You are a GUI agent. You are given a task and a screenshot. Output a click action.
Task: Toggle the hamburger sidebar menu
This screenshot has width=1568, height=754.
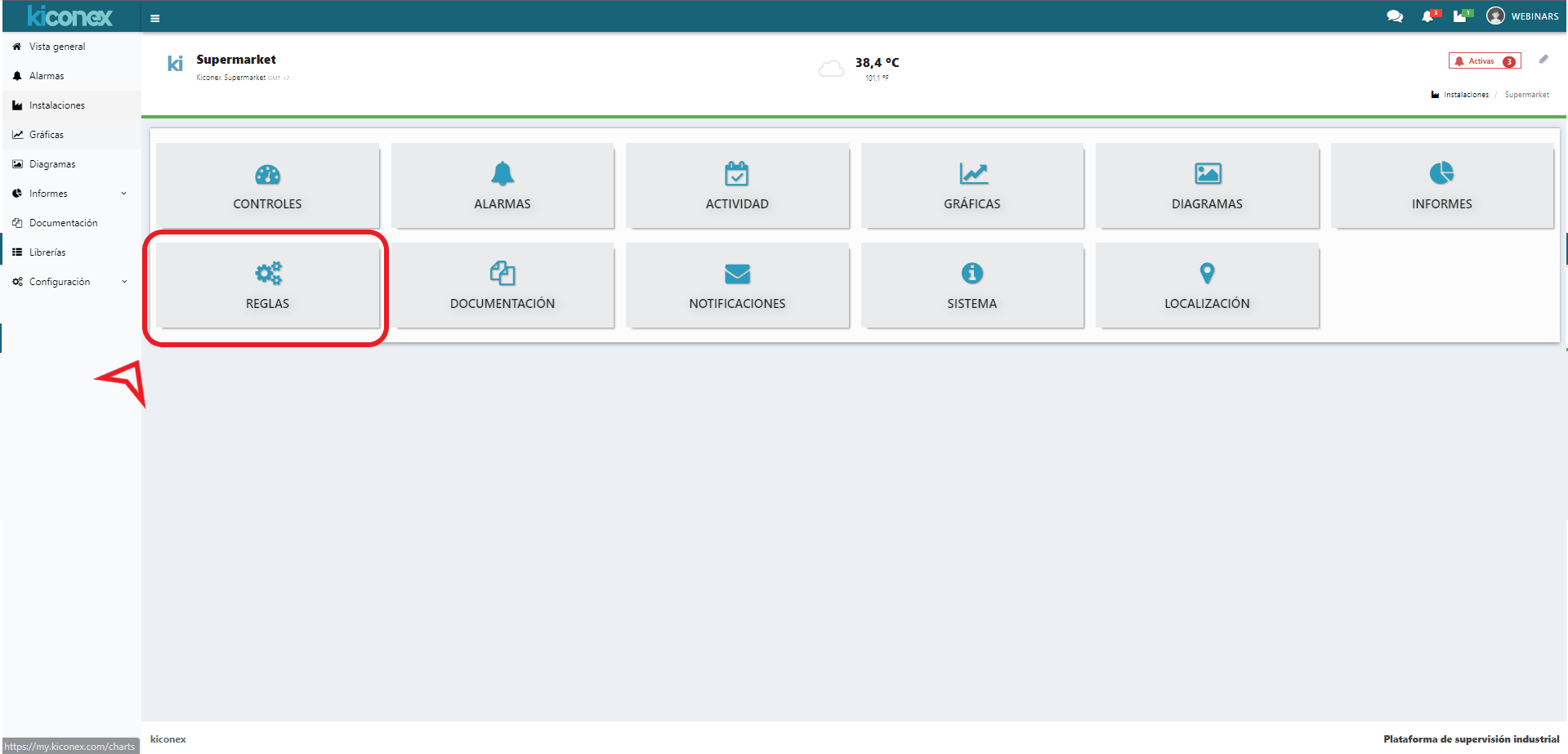click(x=154, y=18)
